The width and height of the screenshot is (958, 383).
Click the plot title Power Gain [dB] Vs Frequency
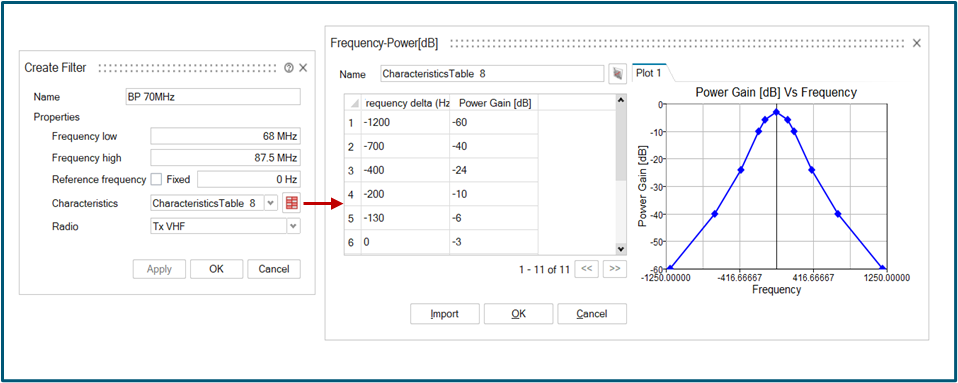[777, 92]
